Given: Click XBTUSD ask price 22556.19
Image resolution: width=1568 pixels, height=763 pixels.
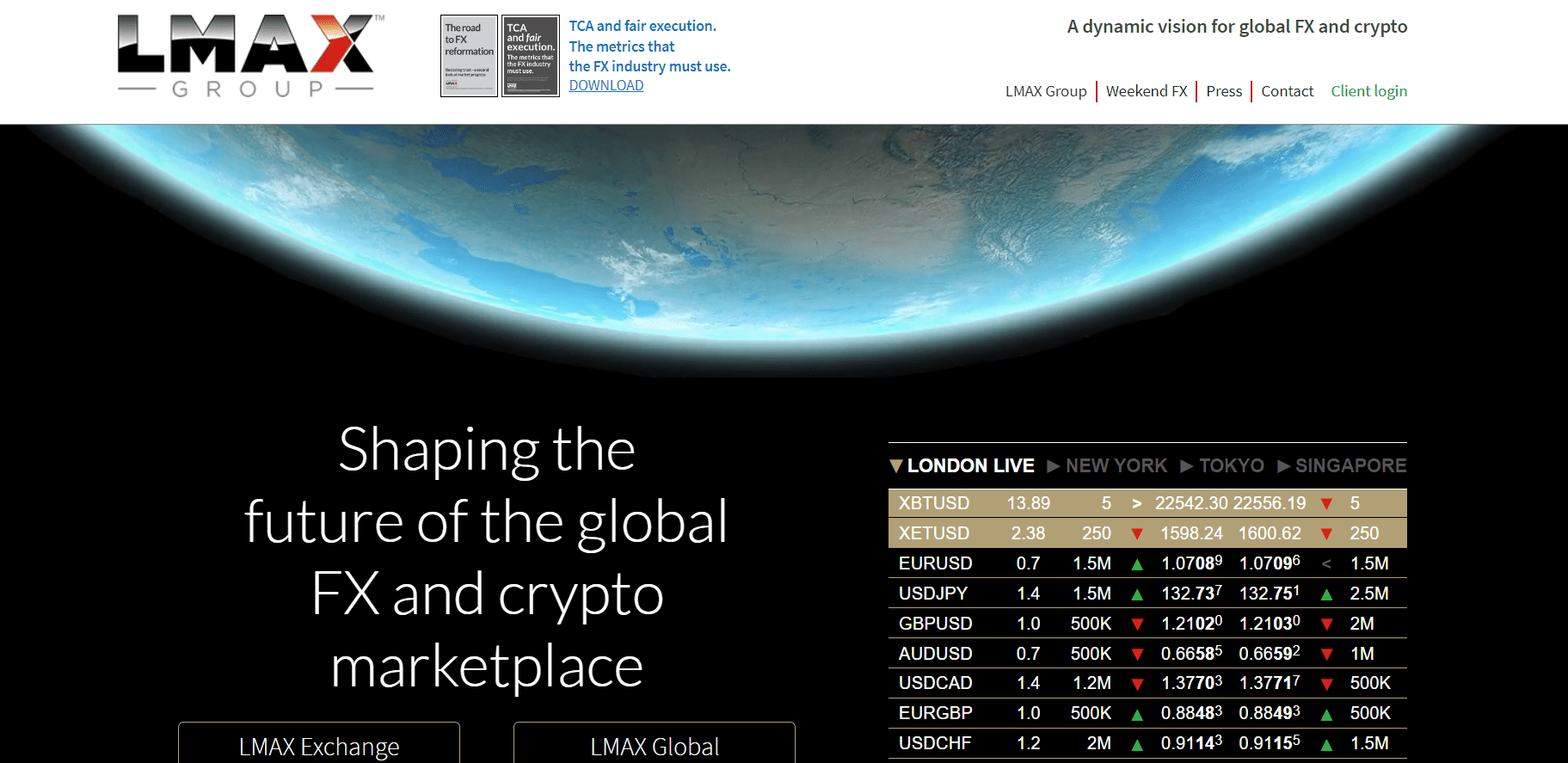Looking at the screenshot, I should (1271, 503).
